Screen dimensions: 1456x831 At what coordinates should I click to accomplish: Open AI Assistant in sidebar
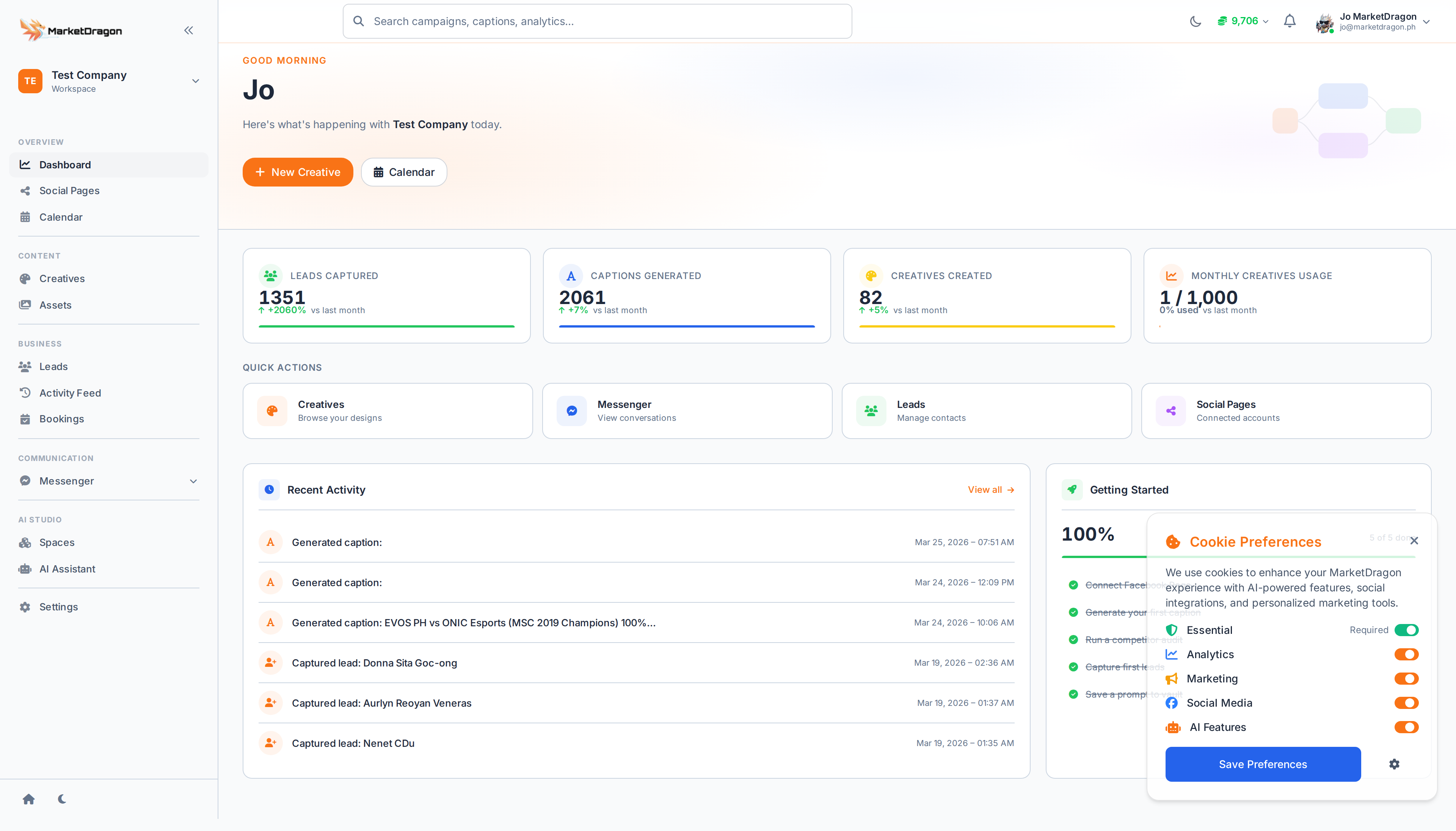pos(109,569)
